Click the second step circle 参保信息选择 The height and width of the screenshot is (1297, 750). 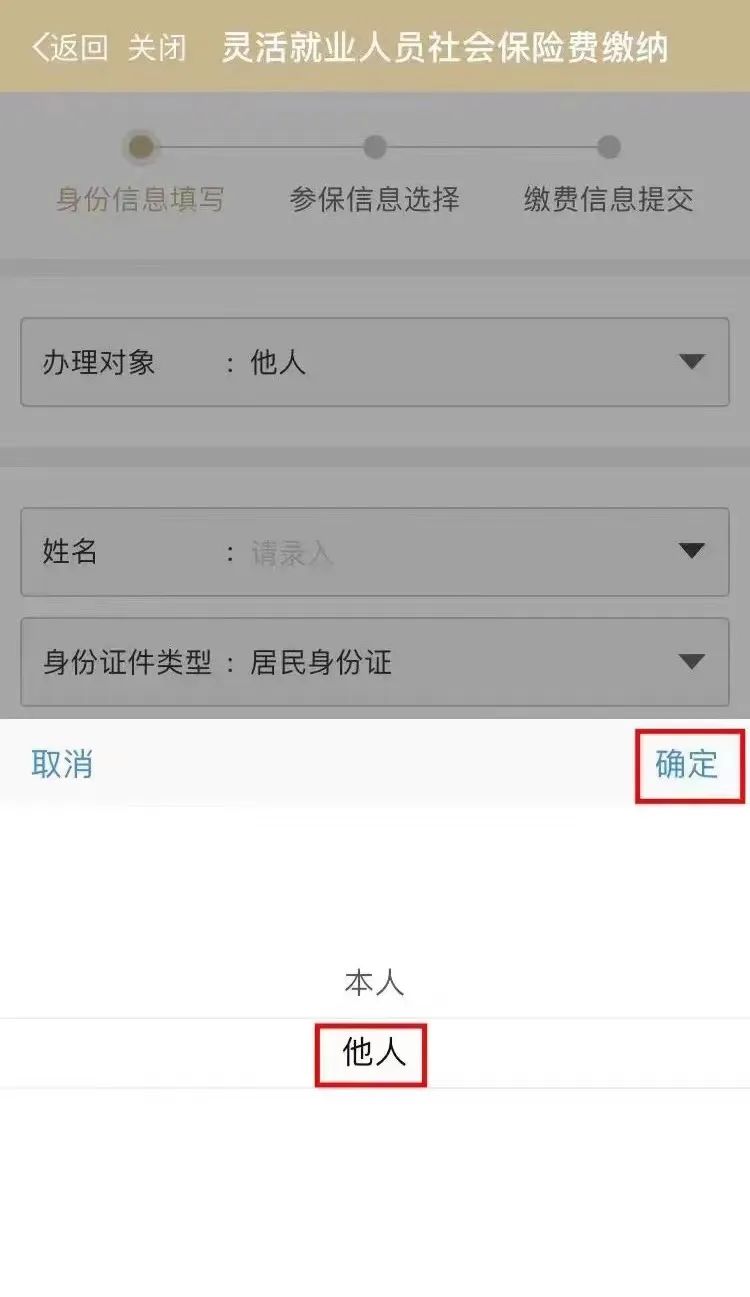(375, 148)
